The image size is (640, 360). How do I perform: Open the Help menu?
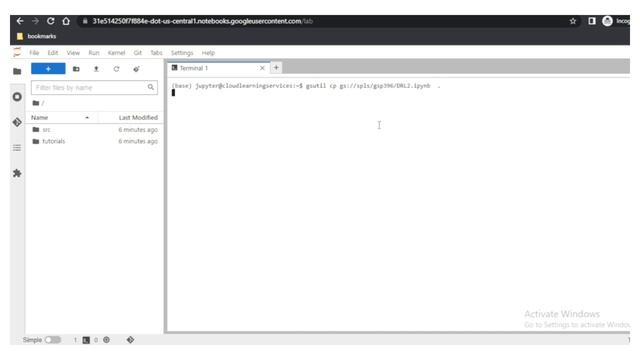pos(208,53)
